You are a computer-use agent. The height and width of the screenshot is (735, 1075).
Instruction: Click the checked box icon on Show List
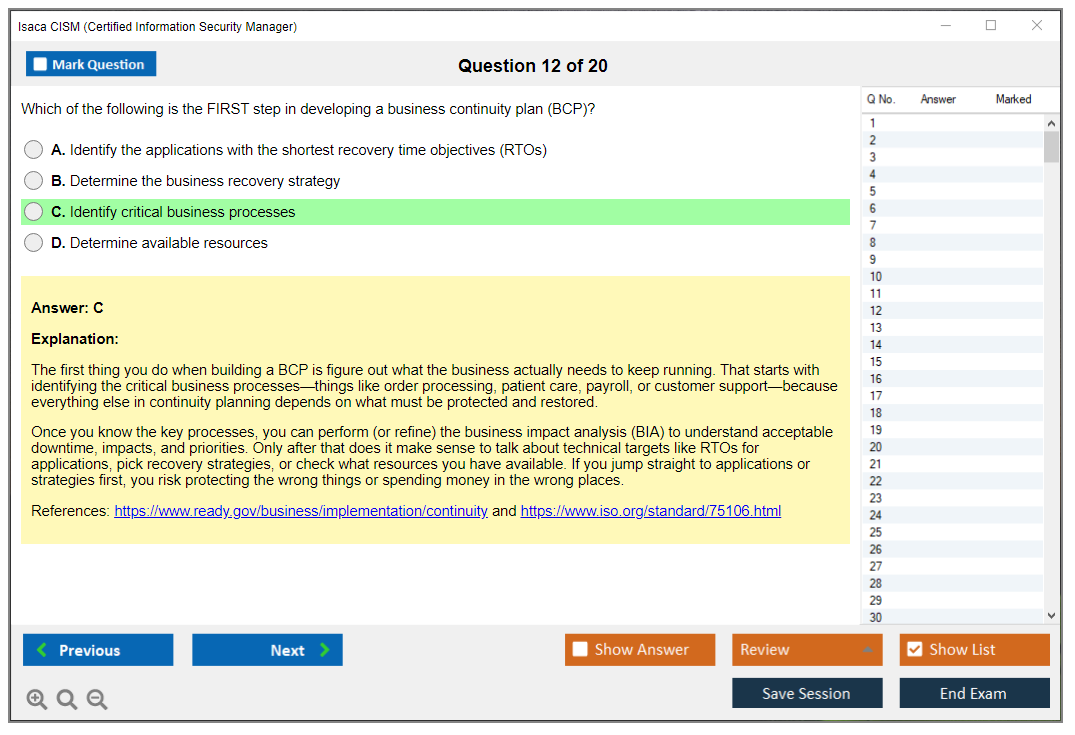pyautogui.click(x=914, y=649)
